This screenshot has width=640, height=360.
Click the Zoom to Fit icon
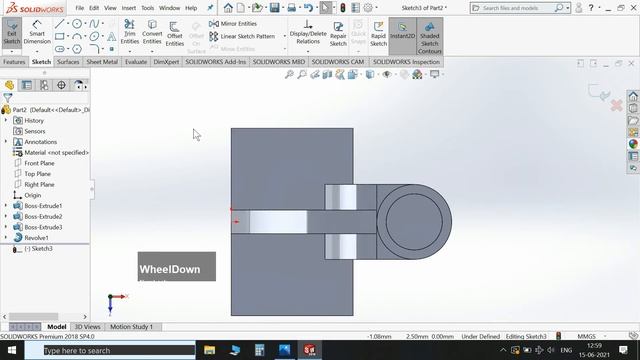[289, 74]
